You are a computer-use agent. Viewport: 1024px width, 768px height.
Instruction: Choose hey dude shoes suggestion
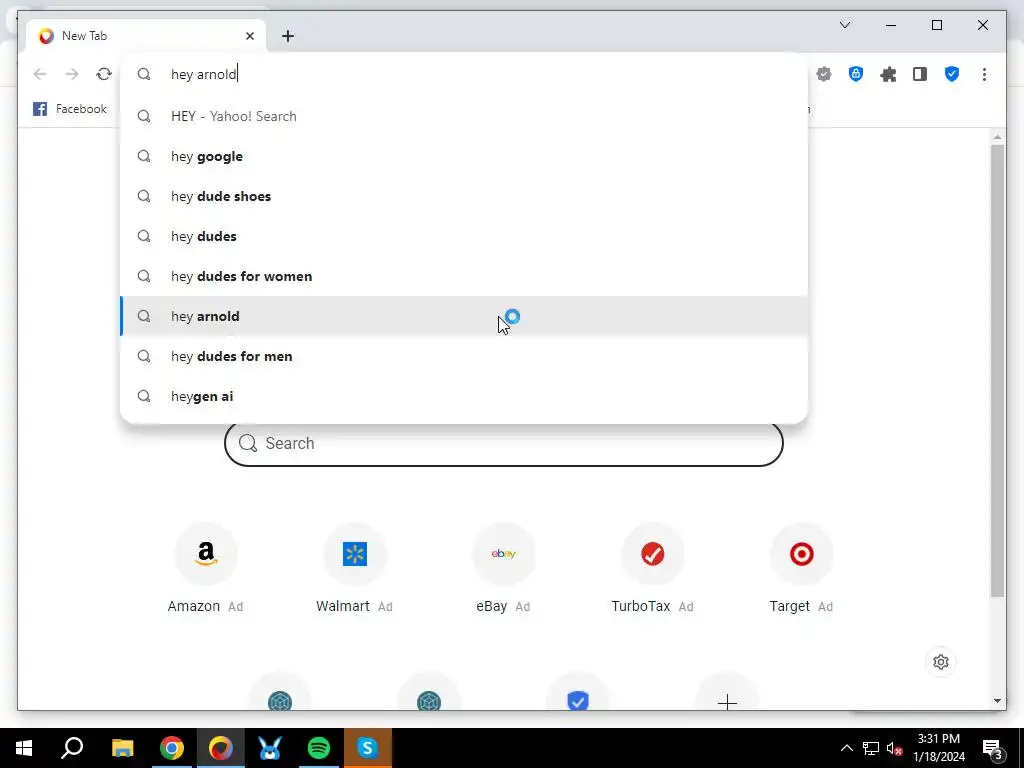coord(464,196)
